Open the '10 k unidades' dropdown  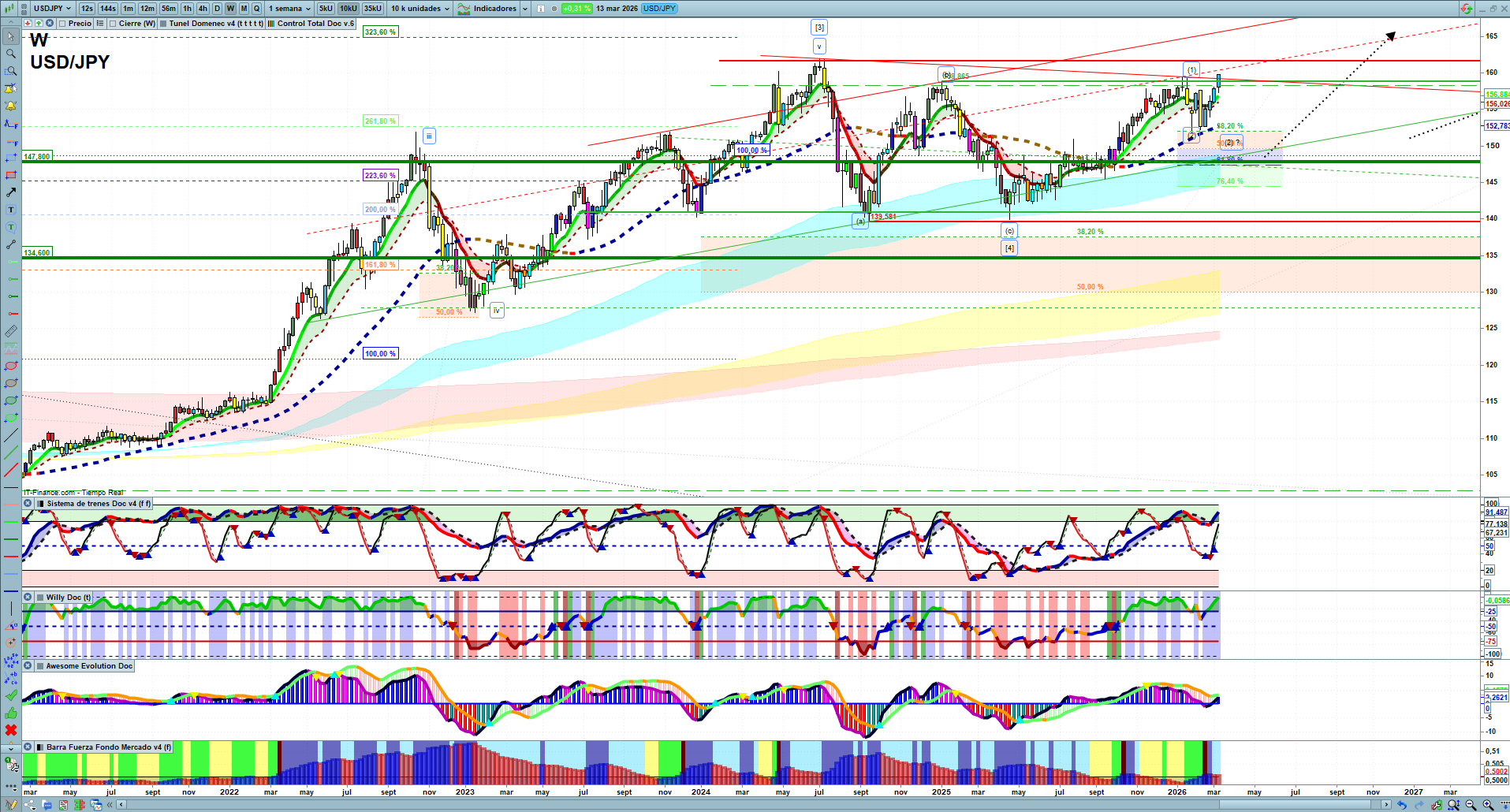tap(419, 9)
